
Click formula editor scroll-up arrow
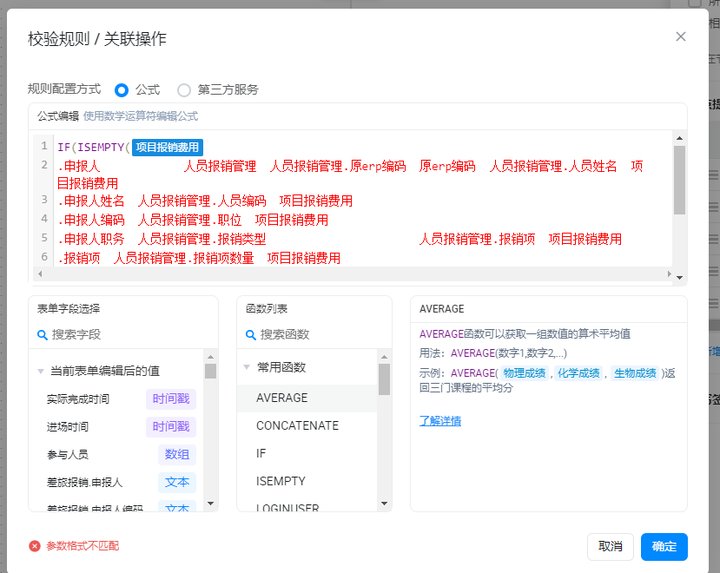click(679, 138)
